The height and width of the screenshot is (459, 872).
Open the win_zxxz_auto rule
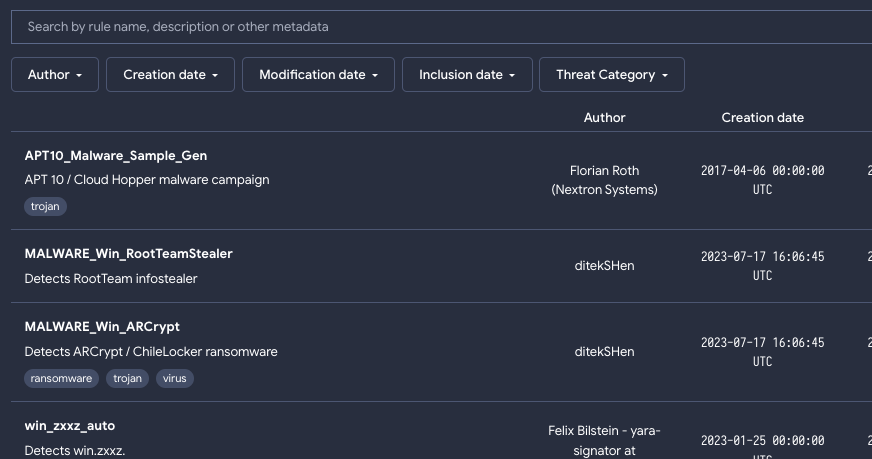click(x=72, y=426)
